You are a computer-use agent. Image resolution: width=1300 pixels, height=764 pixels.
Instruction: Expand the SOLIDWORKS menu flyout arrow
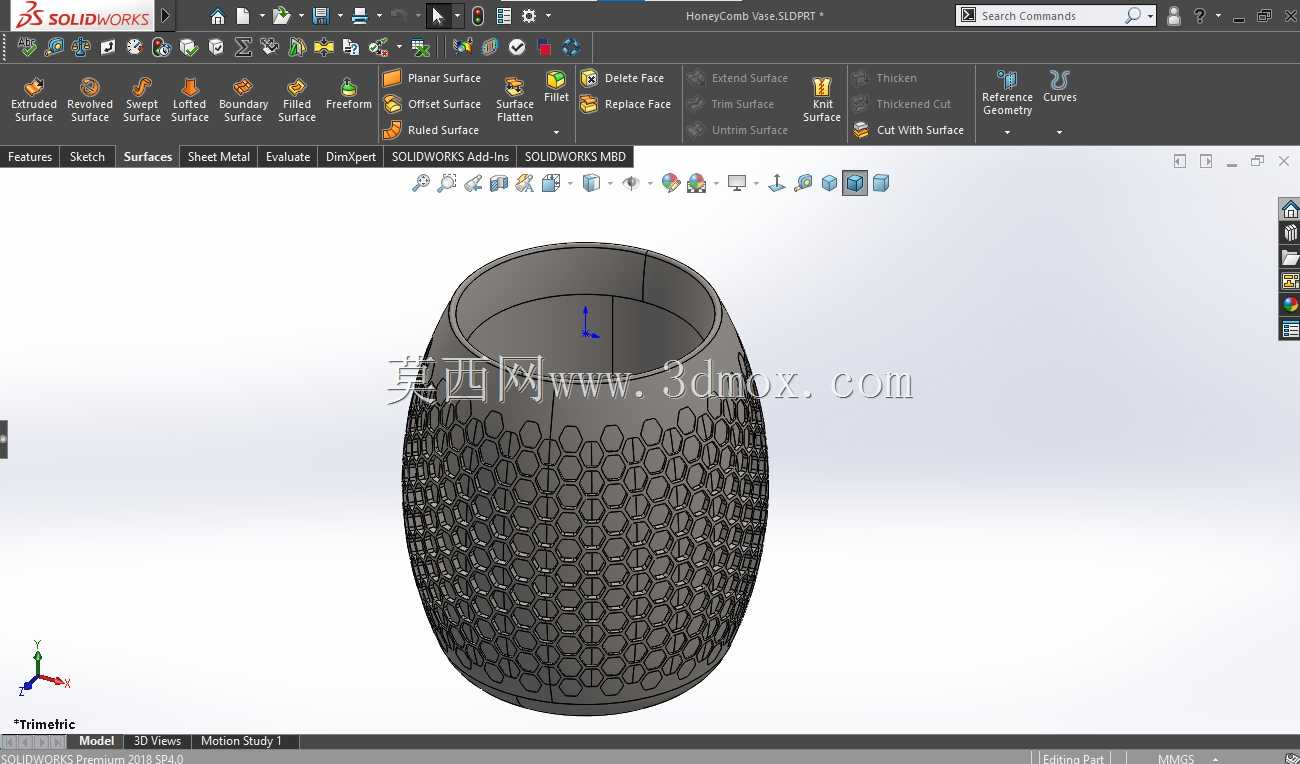(x=166, y=16)
